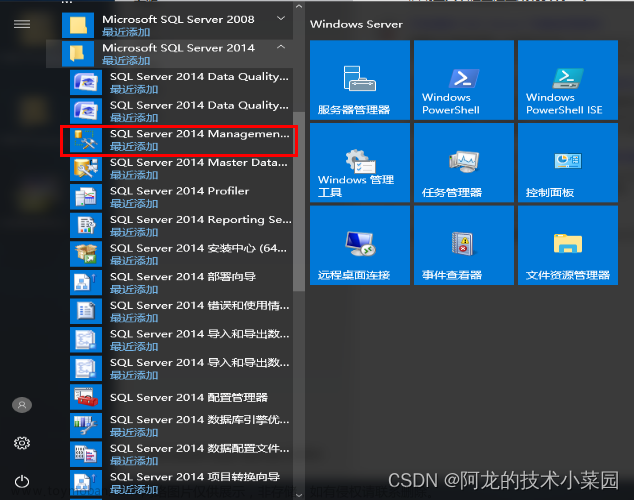The image size is (634, 500).
Task: Click SQL Server 2014 Management Studio icon
Action: click(x=86, y=139)
